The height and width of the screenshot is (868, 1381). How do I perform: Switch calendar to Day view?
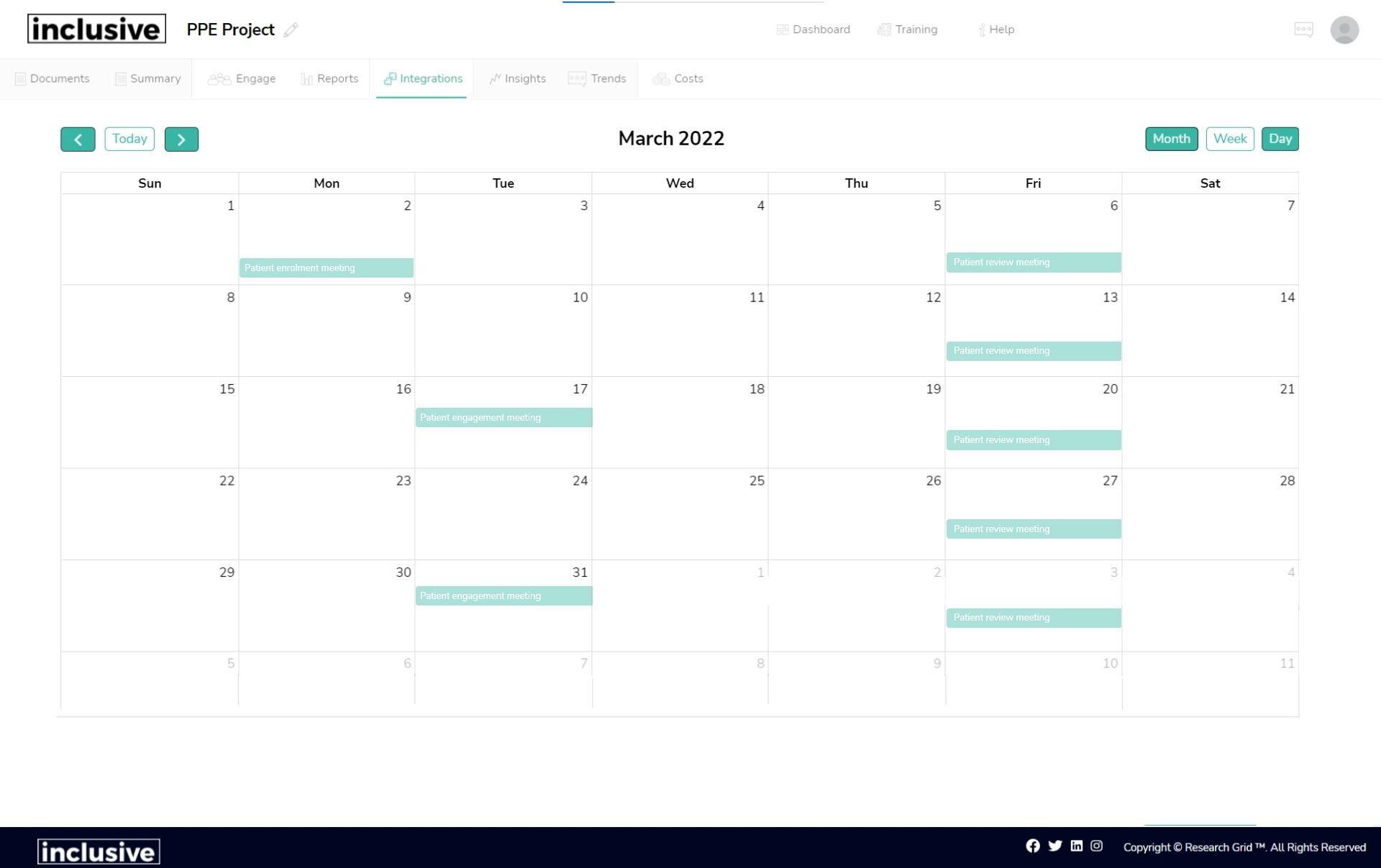[1280, 139]
